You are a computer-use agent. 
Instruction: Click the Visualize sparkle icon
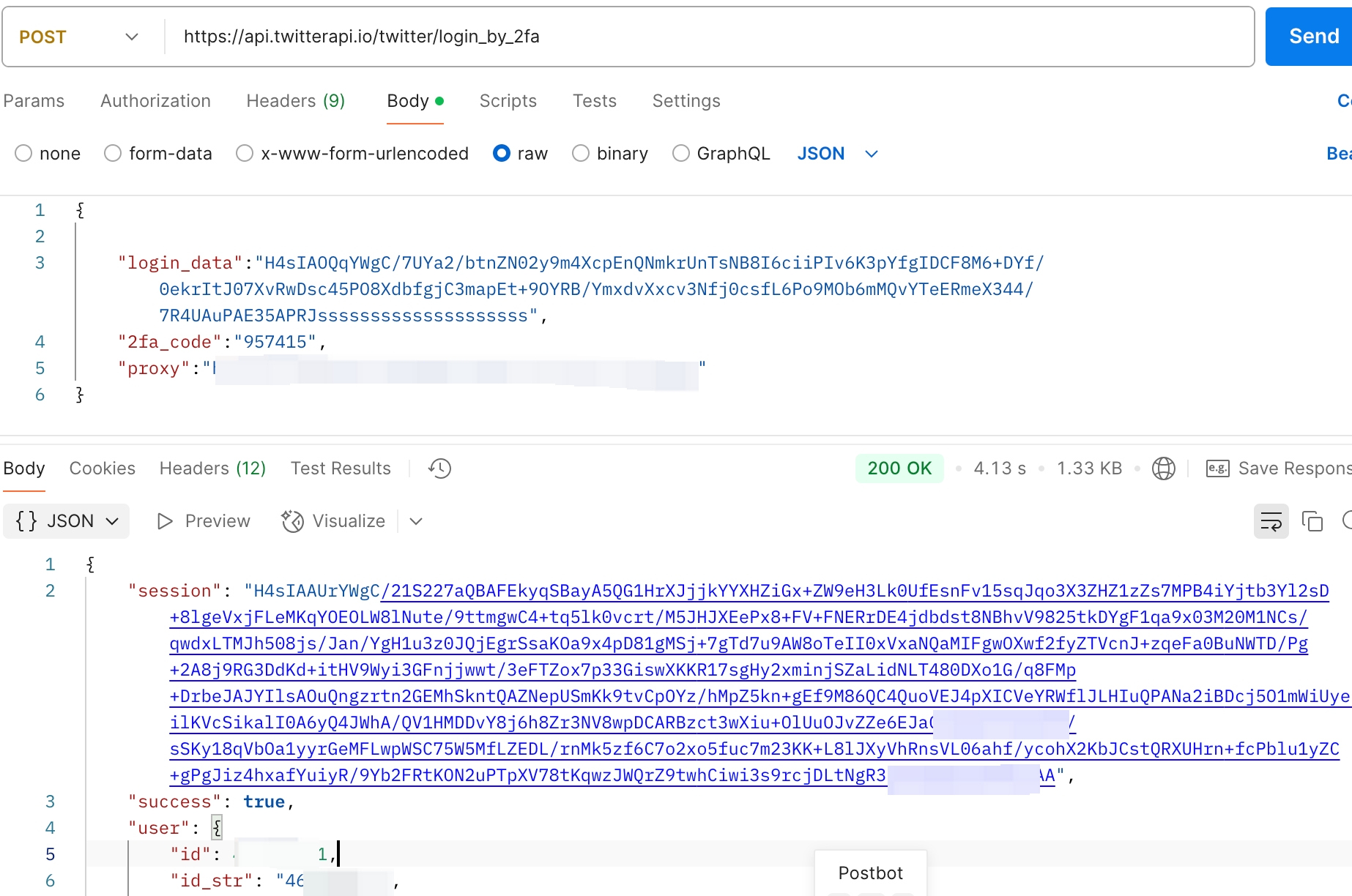pos(292,521)
